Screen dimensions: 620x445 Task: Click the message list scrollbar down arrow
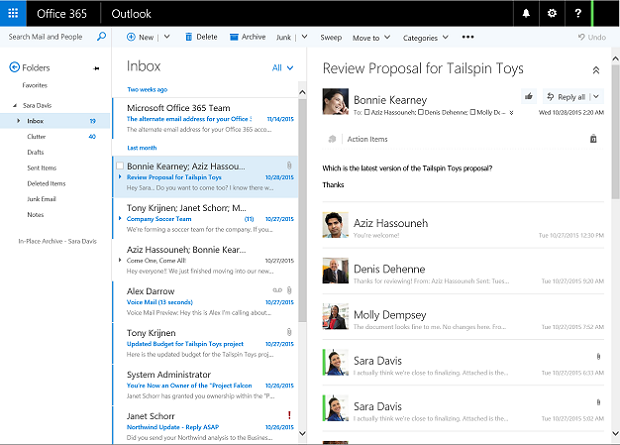coord(303,434)
